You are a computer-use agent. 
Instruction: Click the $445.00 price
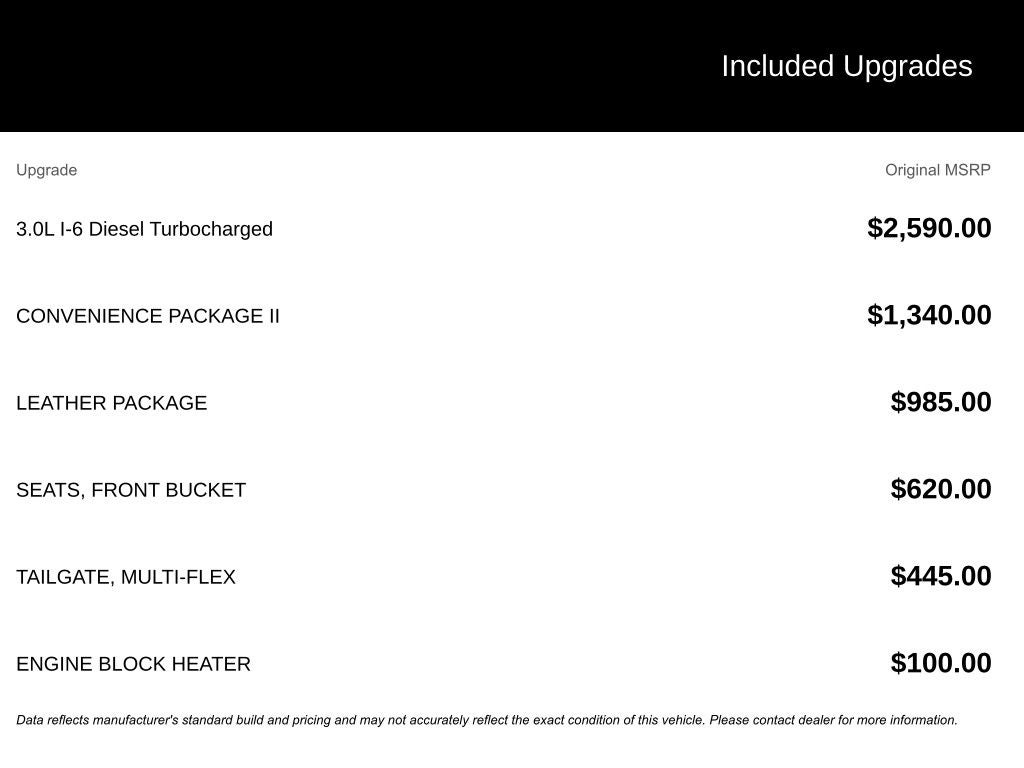941,576
